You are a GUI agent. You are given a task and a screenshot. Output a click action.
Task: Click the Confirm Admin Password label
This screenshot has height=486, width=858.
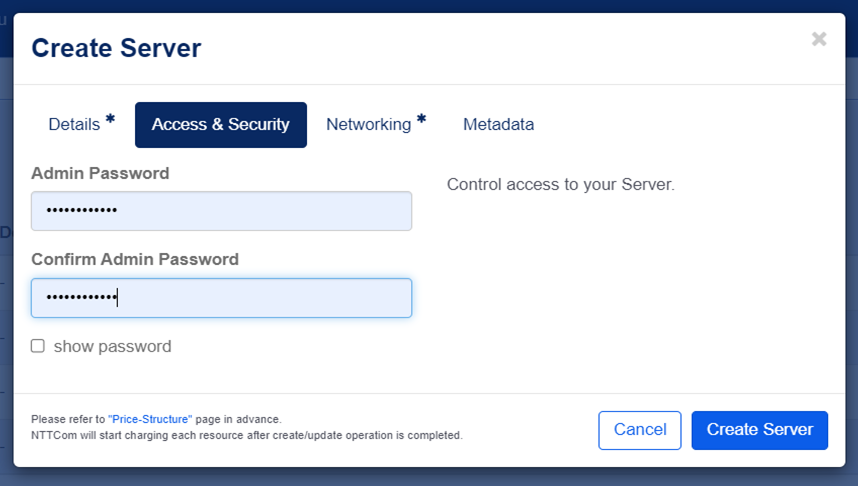coord(135,259)
